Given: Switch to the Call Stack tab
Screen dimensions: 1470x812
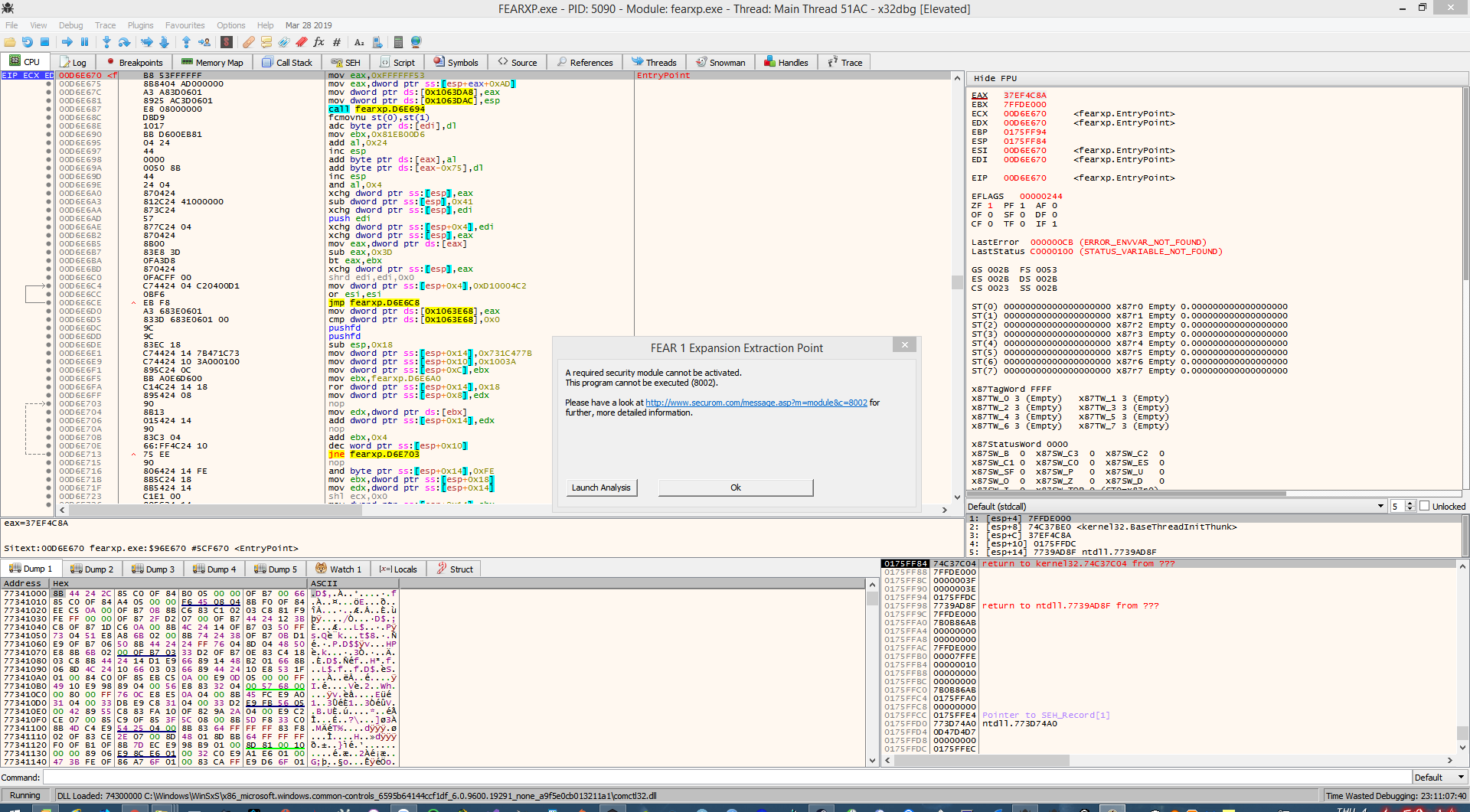Looking at the screenshot, I should click(x=287, y=63).
